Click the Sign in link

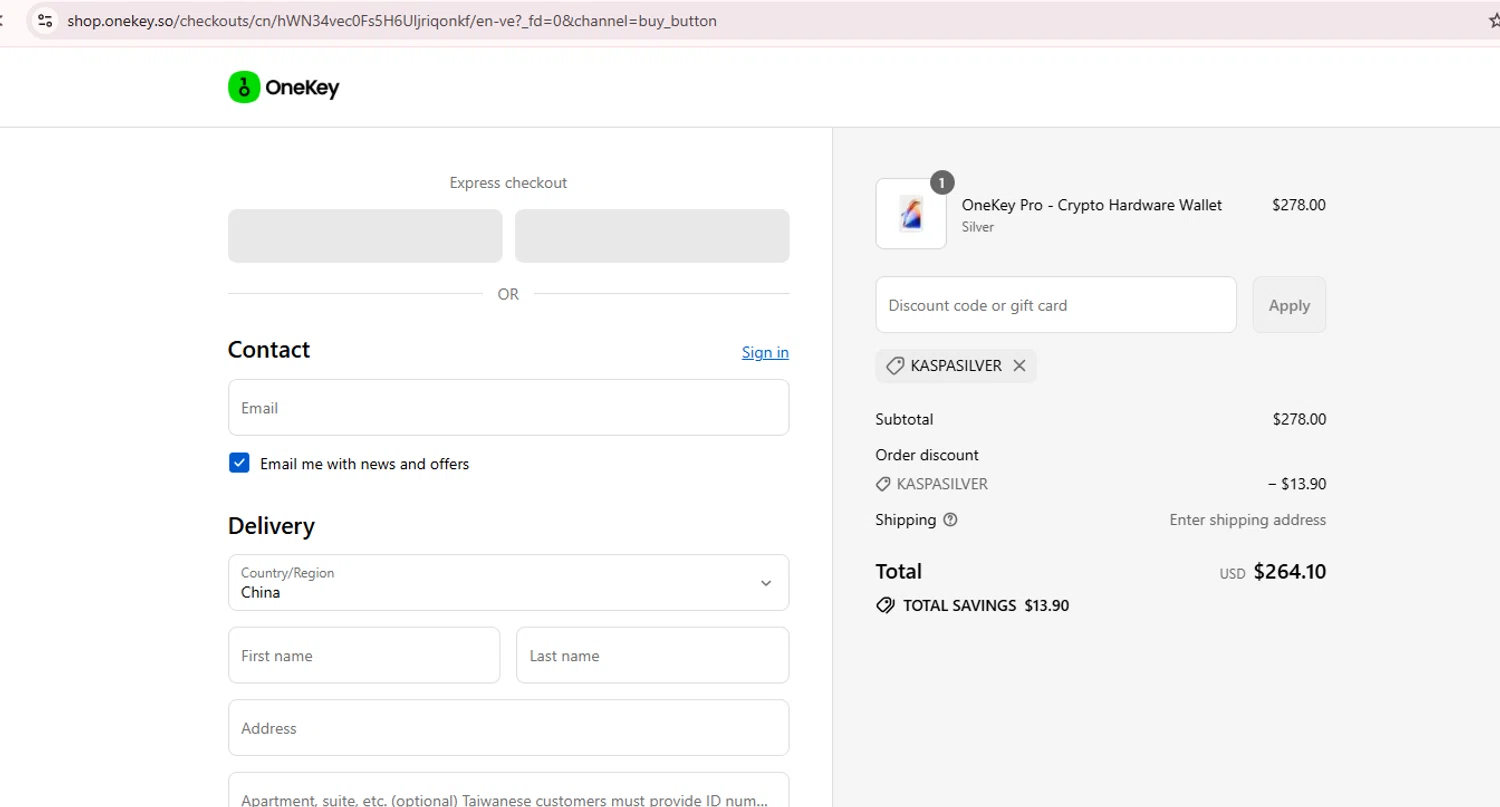(x=765, y=352)
